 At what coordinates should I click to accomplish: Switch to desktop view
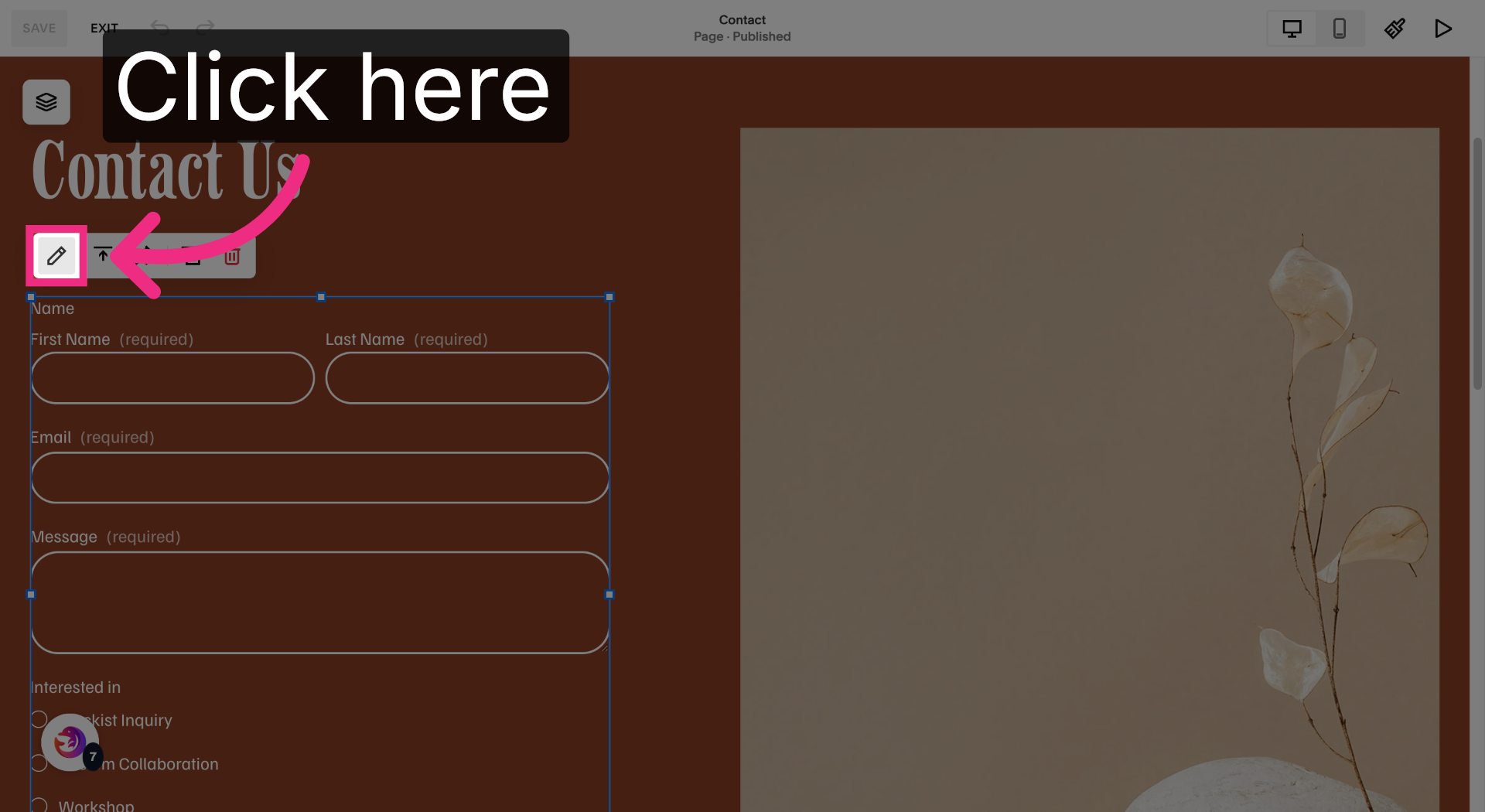(x=1292, y=29)
